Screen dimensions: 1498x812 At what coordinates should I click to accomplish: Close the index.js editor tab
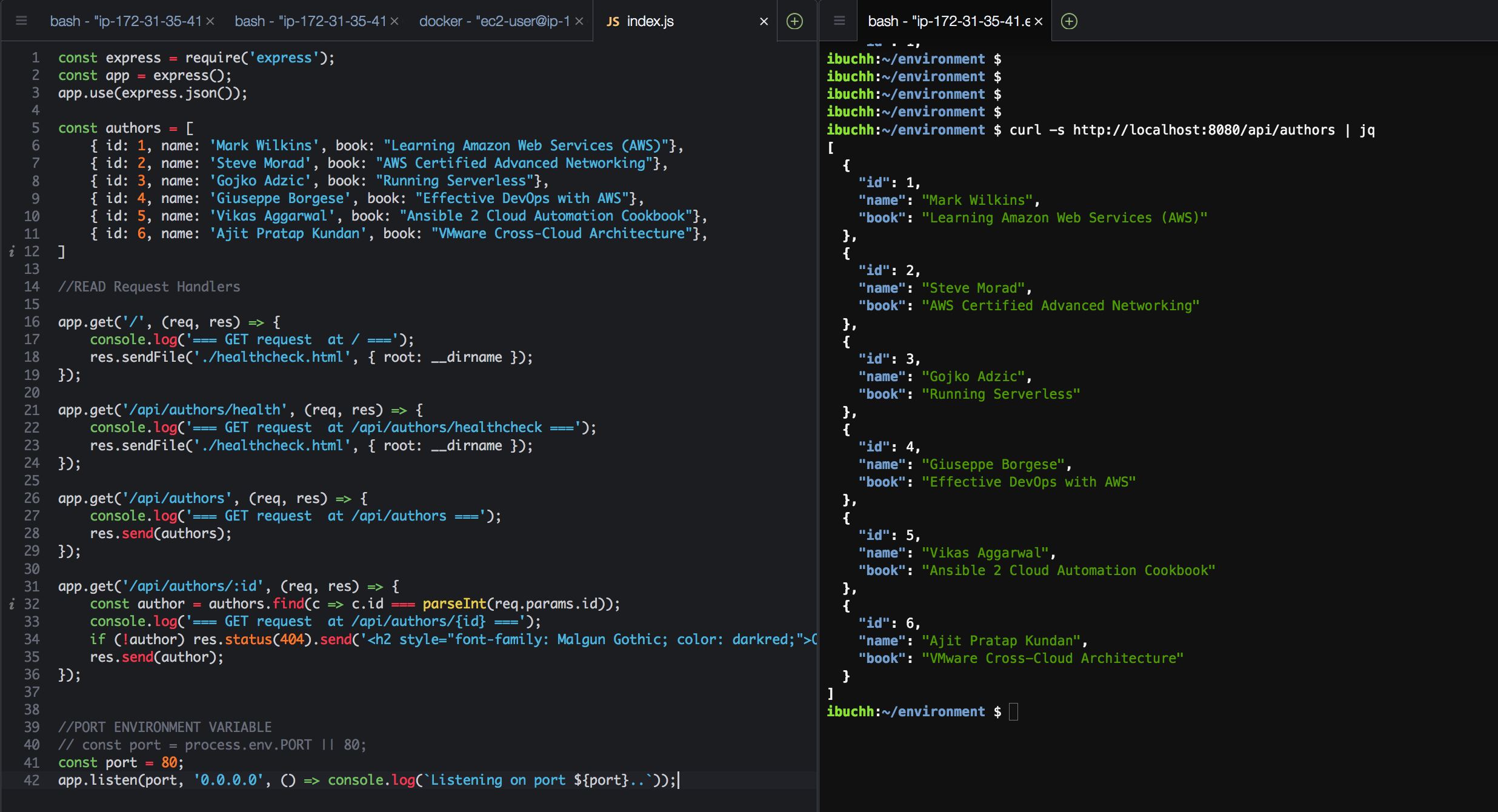point(764,21)
